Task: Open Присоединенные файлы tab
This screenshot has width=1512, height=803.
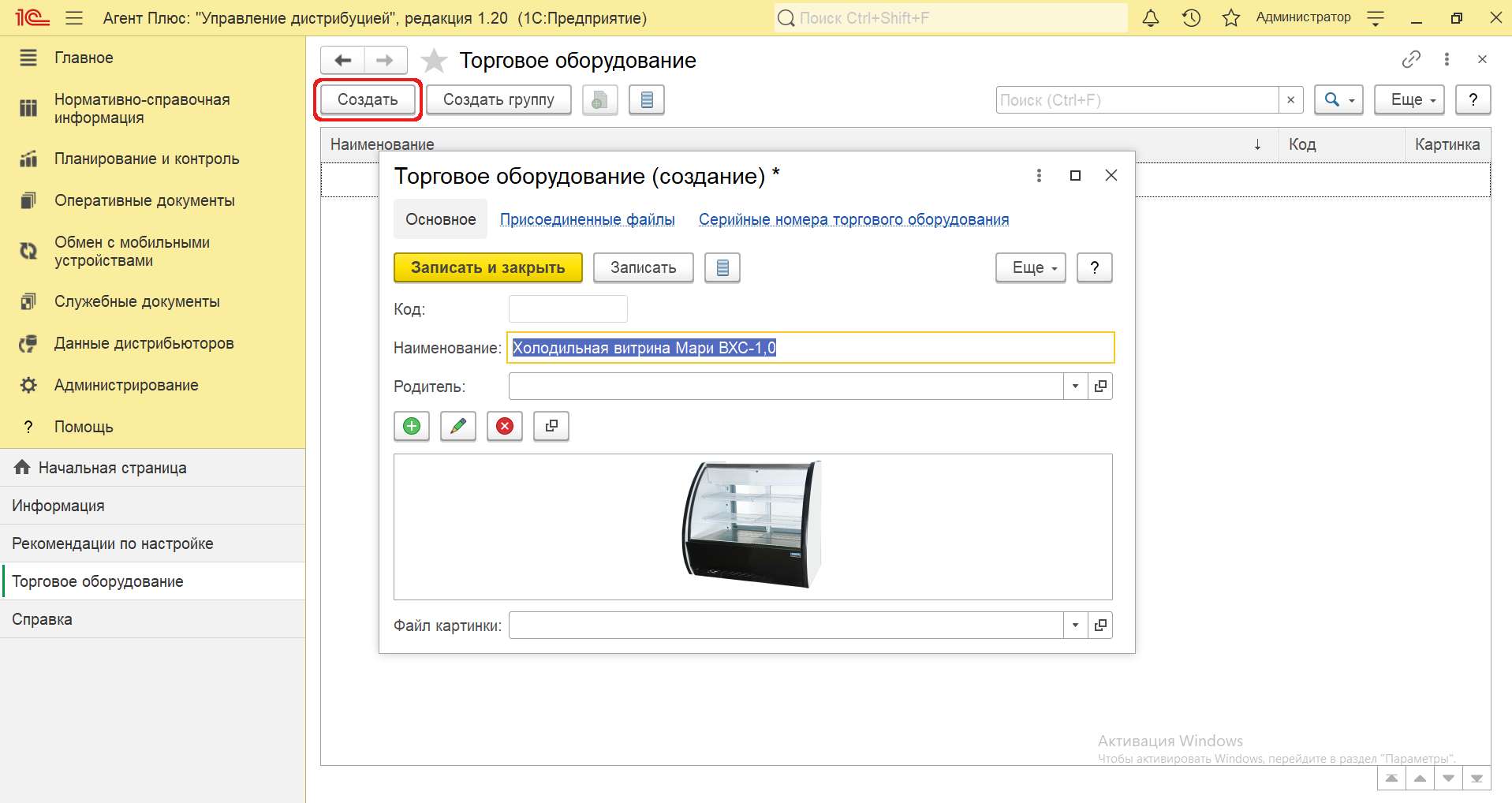Action: 587,220
